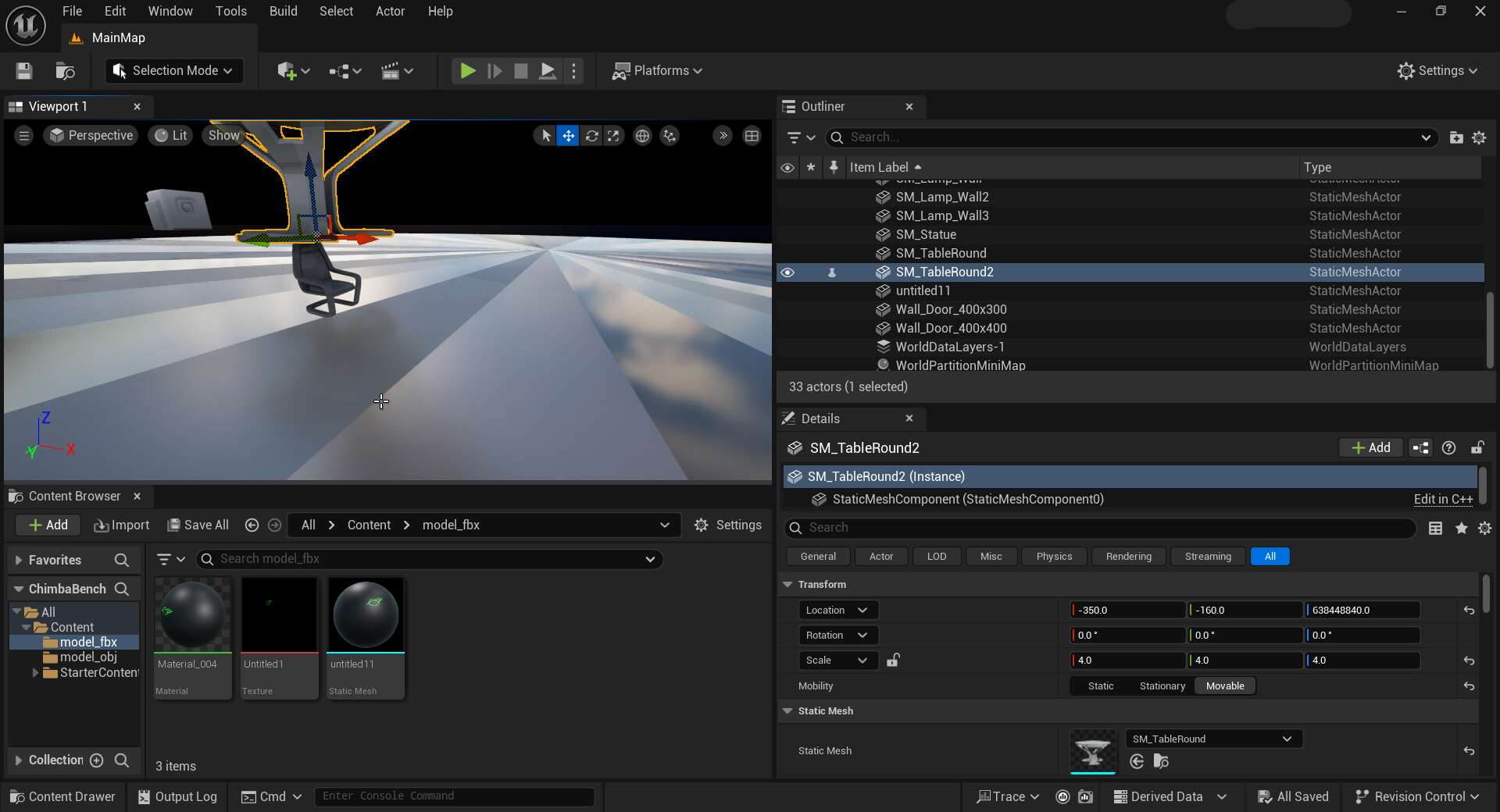Select the untitled11 static mesh thumbnail
The image size is (1500, 812).
[366, 615]
